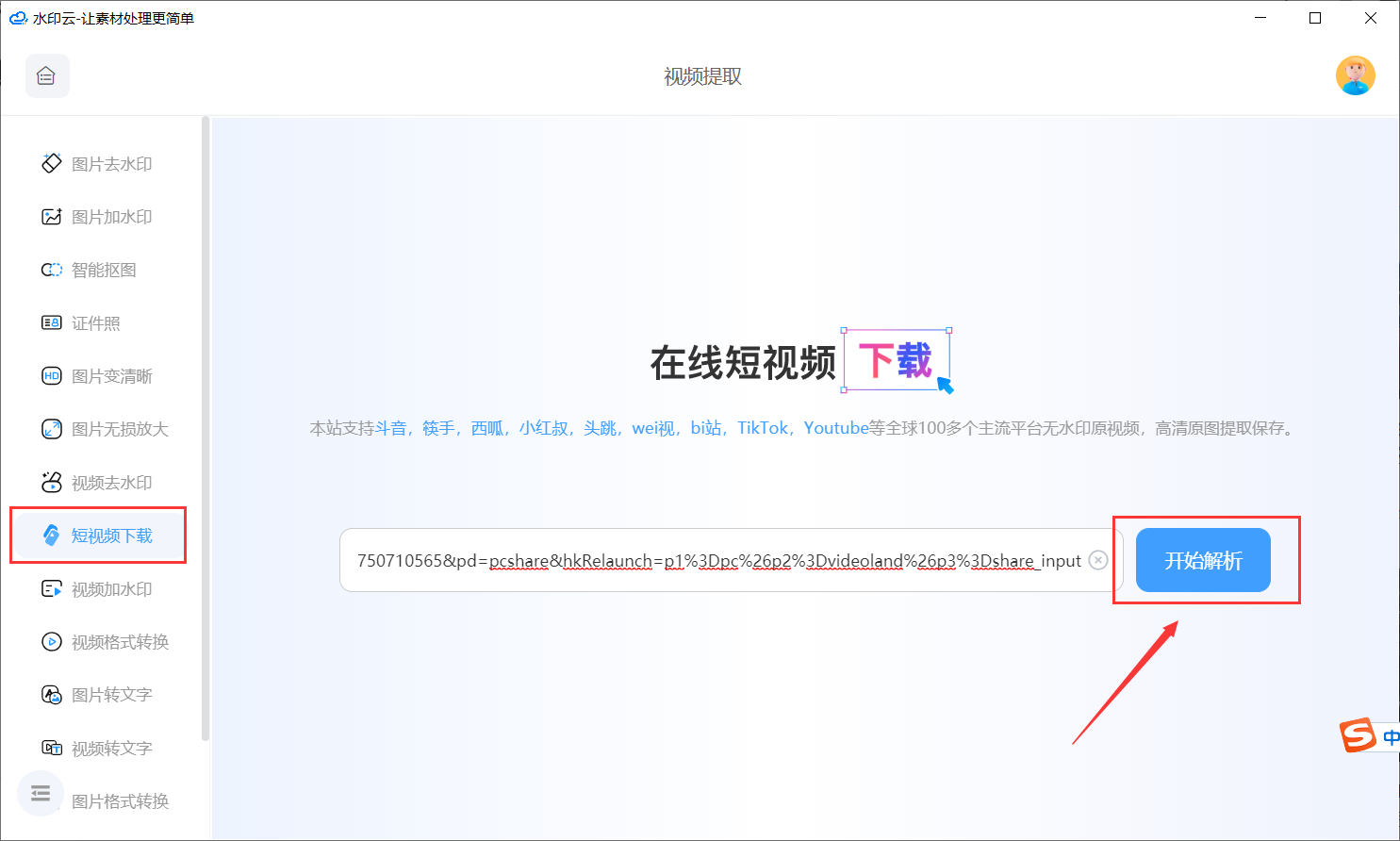Click the 图片去水印 eraser icon
The height and width of the screenshot is (841, 1400).
pyautogui.click(x=51, y=163)
